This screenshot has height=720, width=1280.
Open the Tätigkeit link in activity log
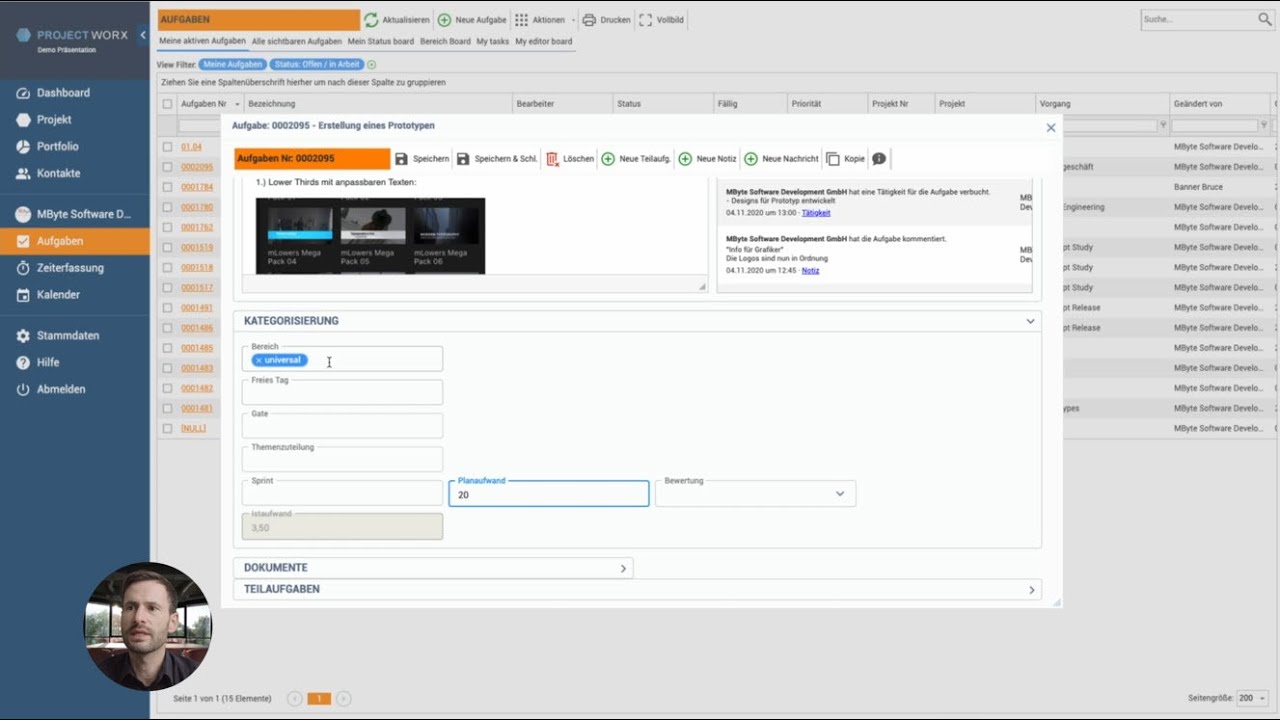[x=816, y=213]
